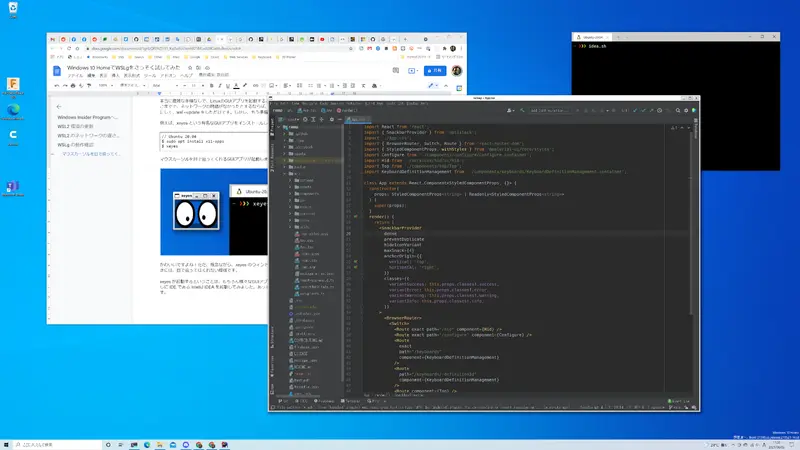Toggle underline formatting in Google Docs toolbar
The image size is (800, 450).
[228, 86]
